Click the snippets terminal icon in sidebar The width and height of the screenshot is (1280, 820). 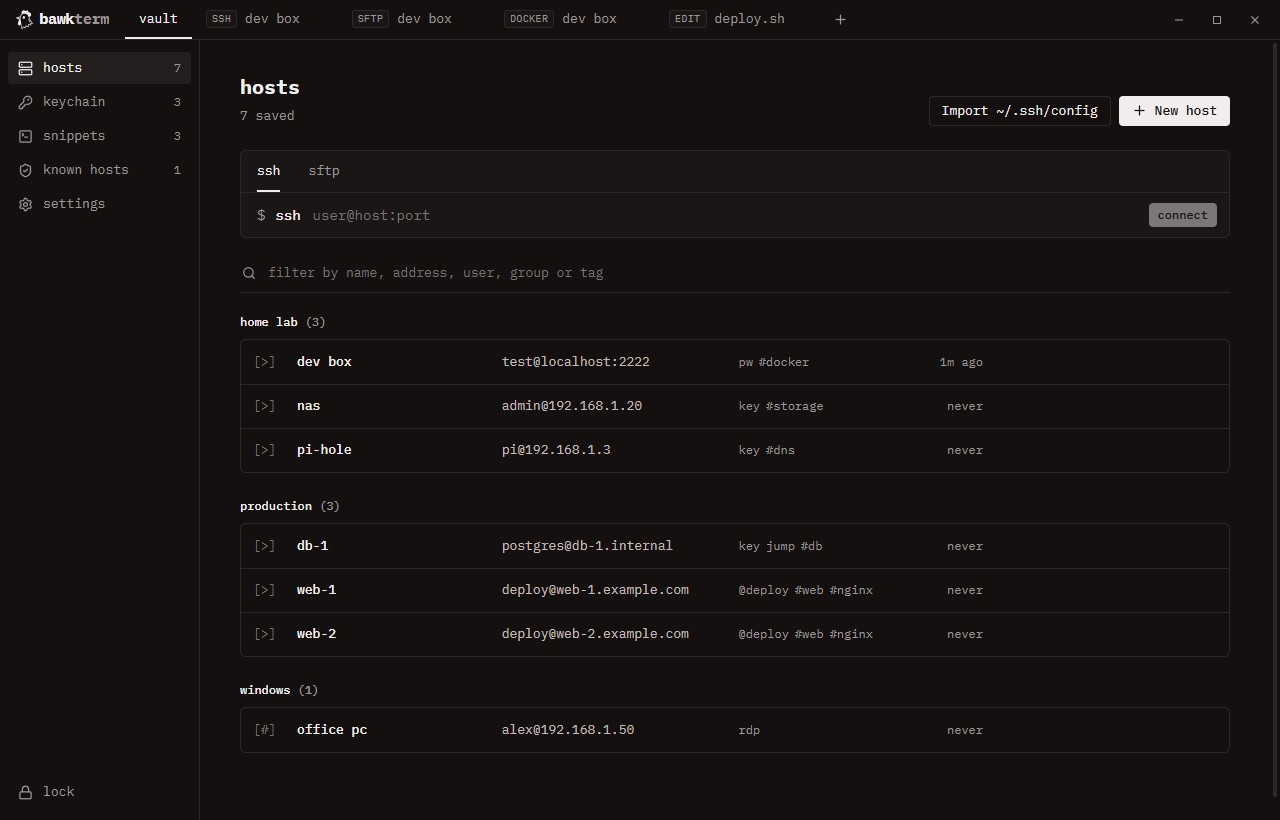(25, 136)
